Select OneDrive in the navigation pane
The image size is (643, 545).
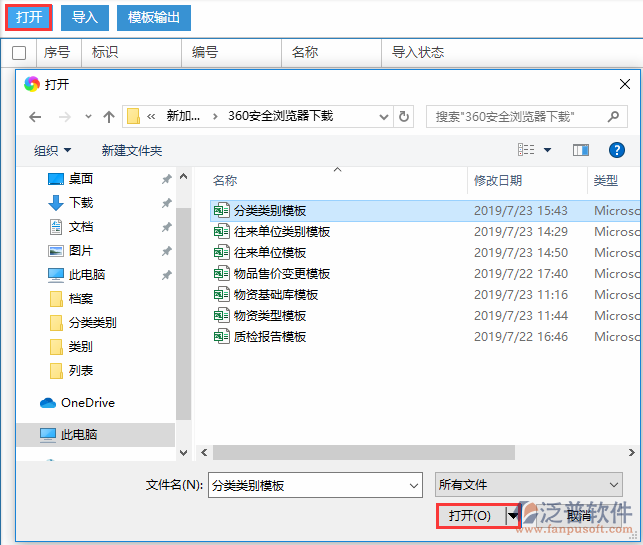87,403
